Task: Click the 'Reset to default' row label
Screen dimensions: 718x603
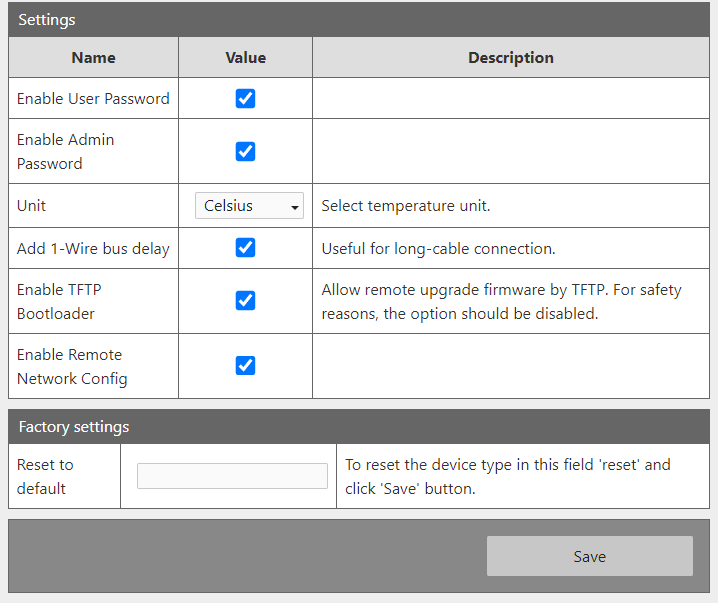Action: pyautogui.click(x=45, y=476)
